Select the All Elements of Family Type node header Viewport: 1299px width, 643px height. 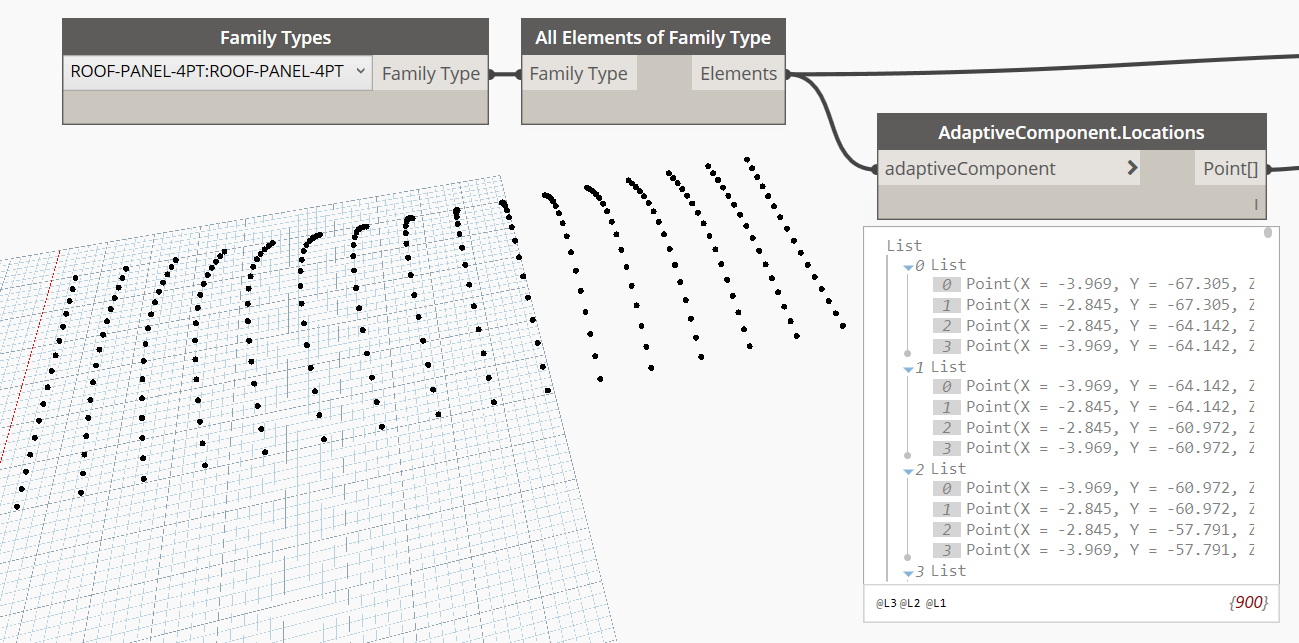pos(653,38)
